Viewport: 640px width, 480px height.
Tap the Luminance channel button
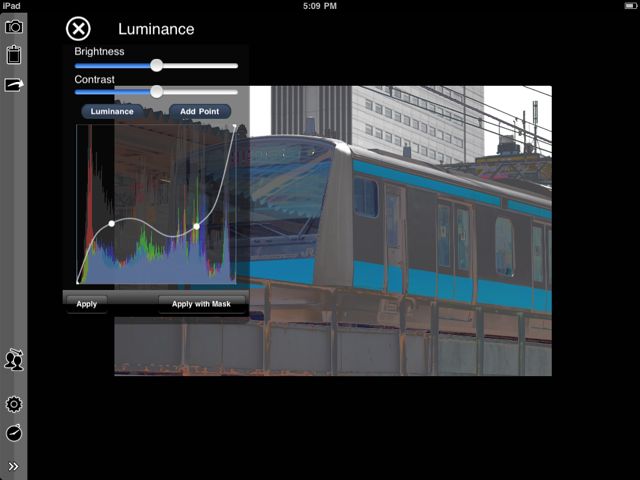pyautogui.click(x=112, y=111)
